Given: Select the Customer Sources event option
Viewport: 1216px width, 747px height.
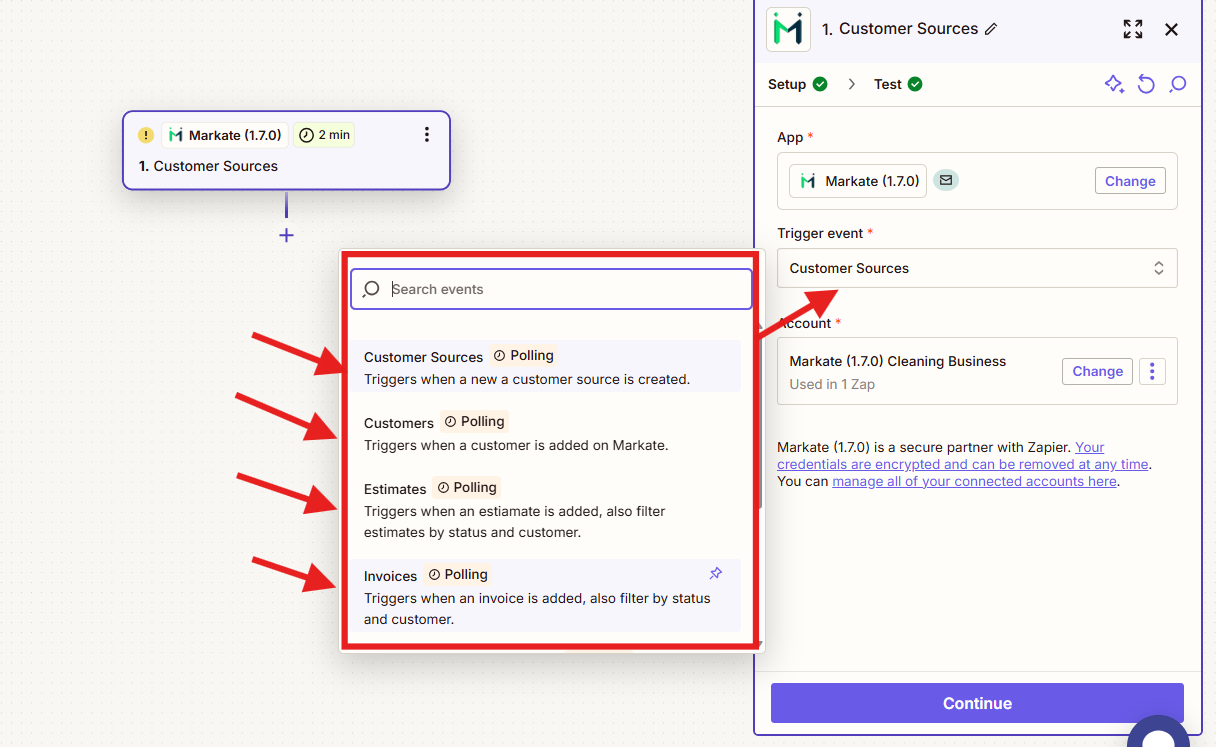Looking at the screenshot, I should 545,367.
